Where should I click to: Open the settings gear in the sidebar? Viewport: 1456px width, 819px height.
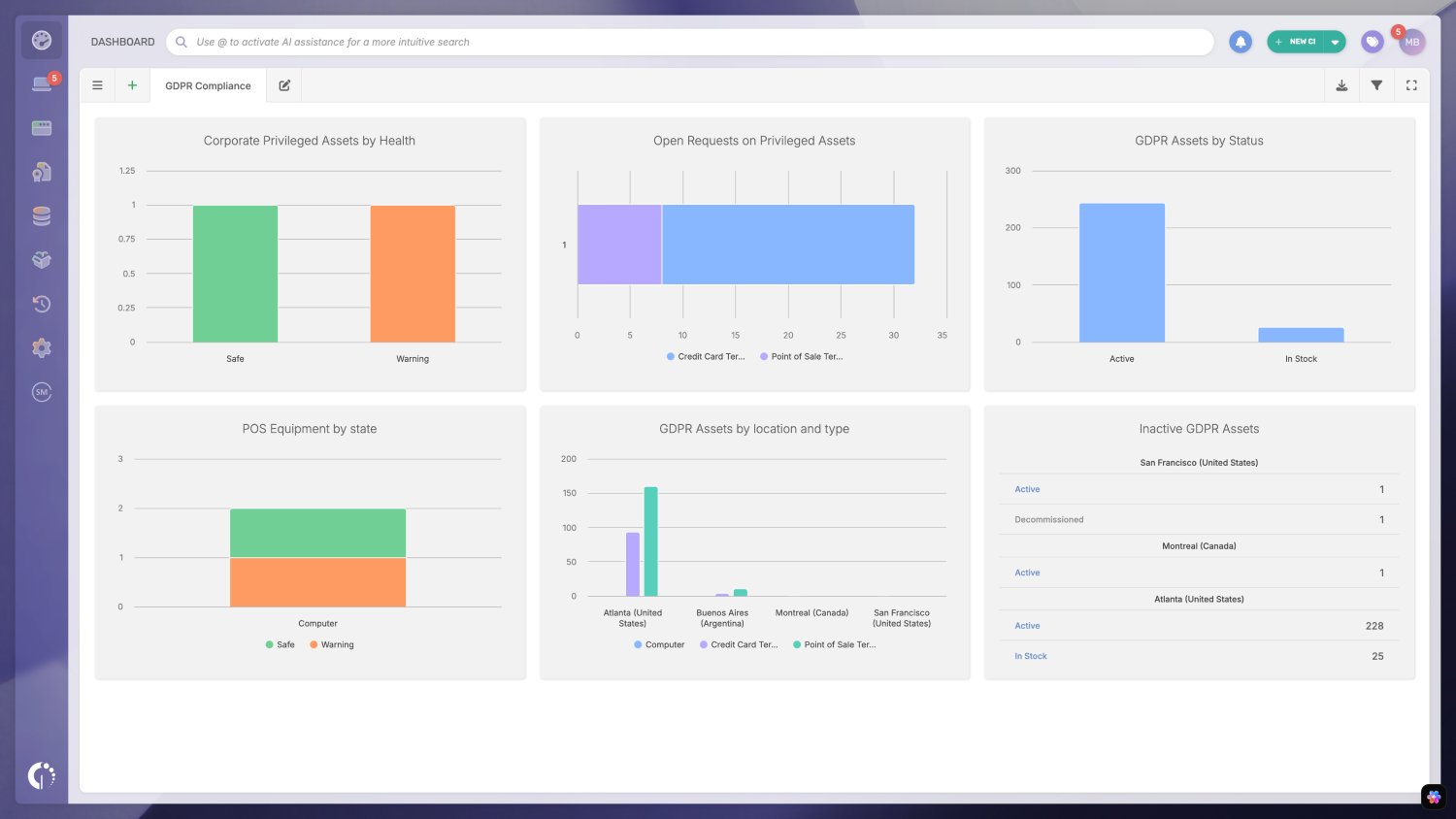pos(41,347)
